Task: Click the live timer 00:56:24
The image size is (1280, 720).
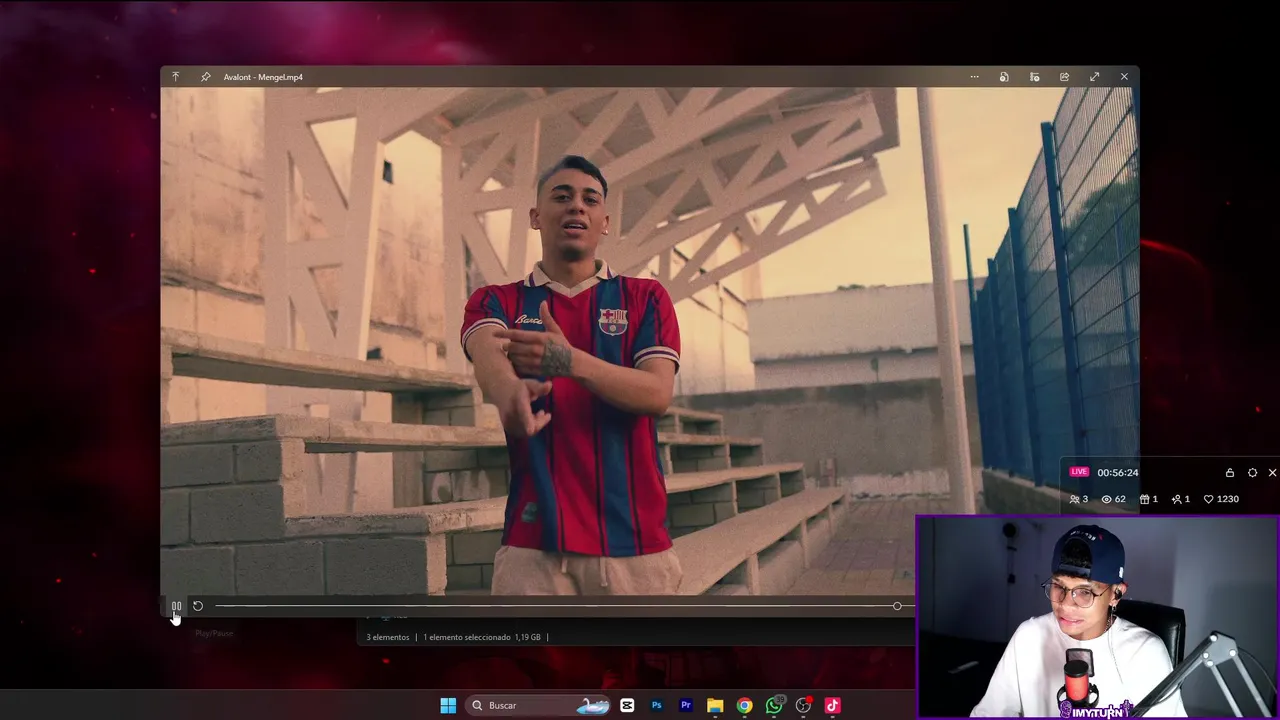Action: (x=1117, y=473)
